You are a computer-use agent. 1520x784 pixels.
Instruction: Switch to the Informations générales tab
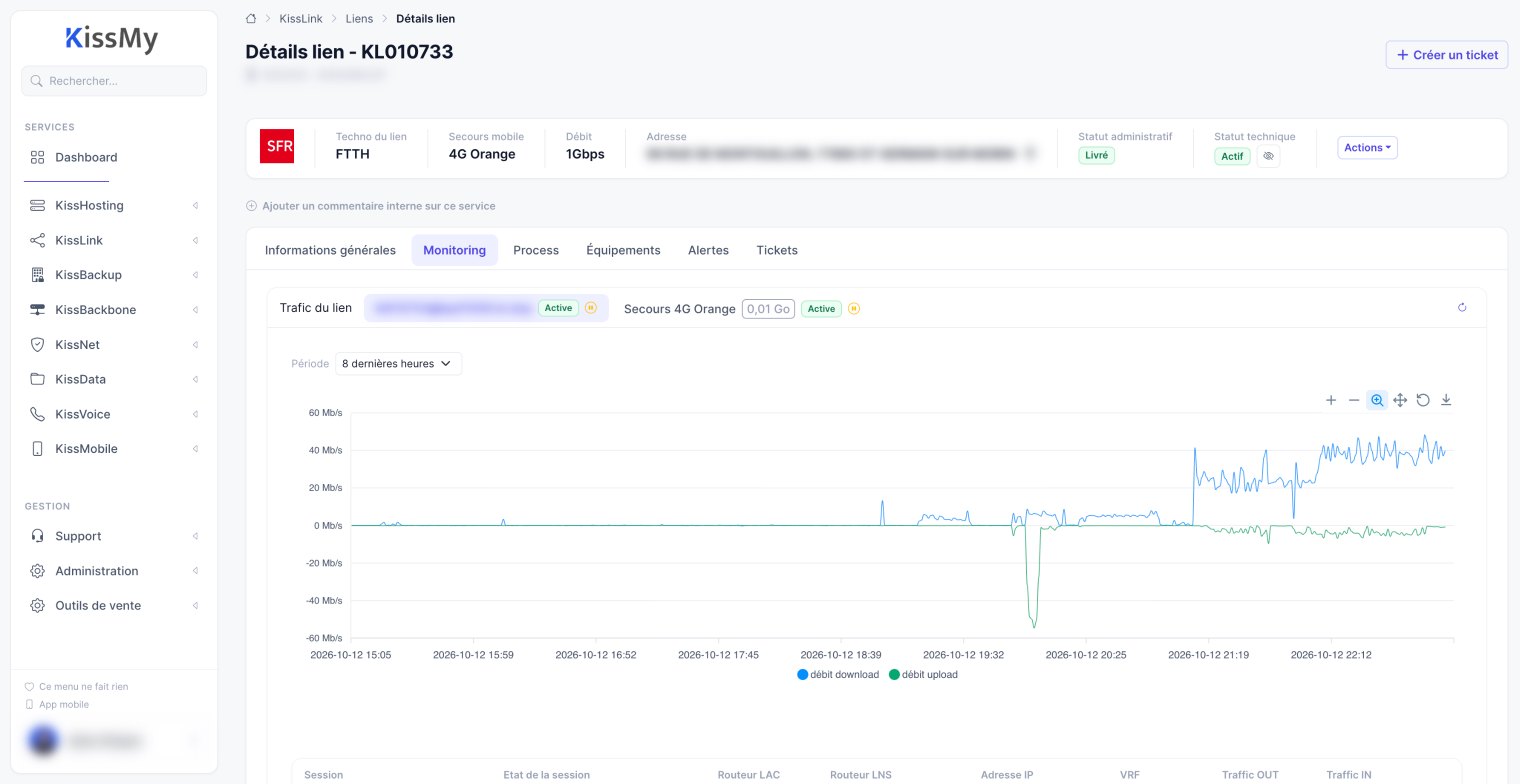tap(330, 250)
